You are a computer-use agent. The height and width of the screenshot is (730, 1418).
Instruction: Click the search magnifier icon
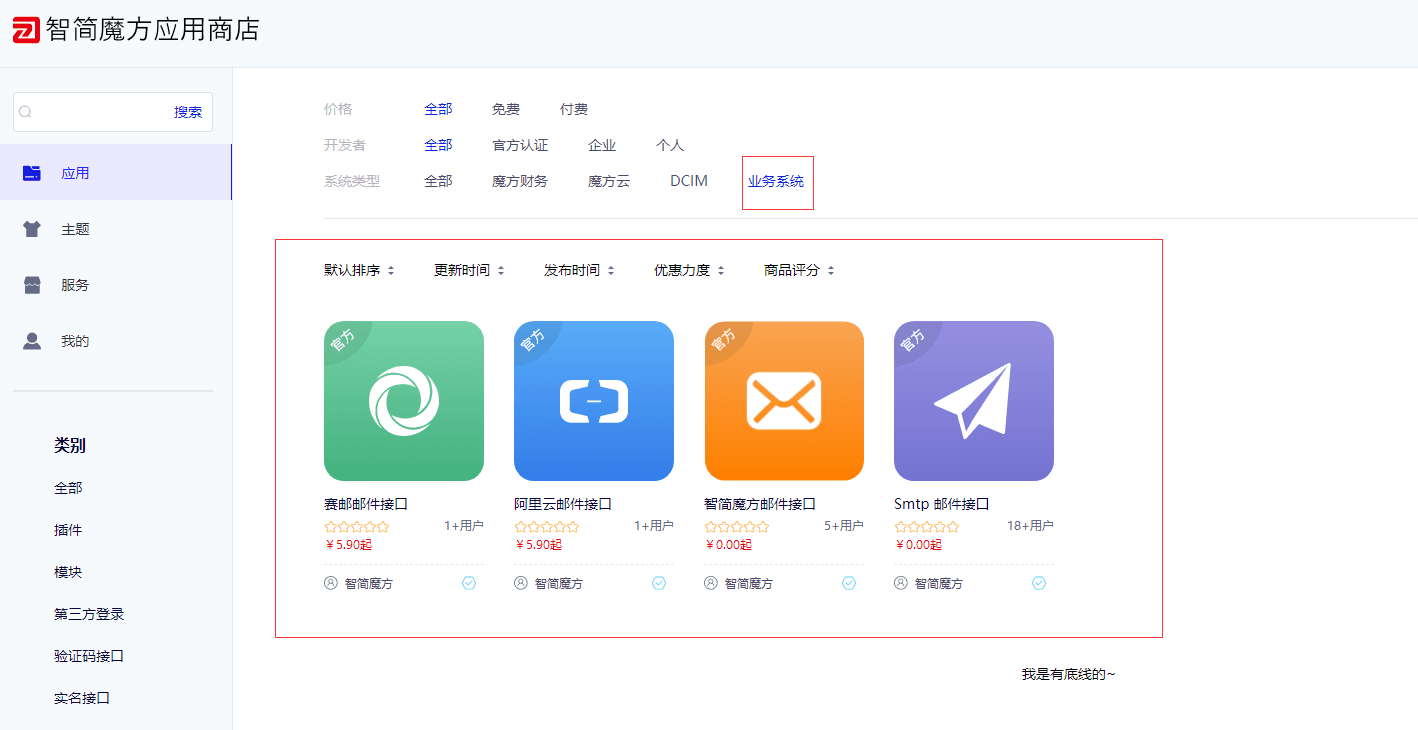(26, 112)
